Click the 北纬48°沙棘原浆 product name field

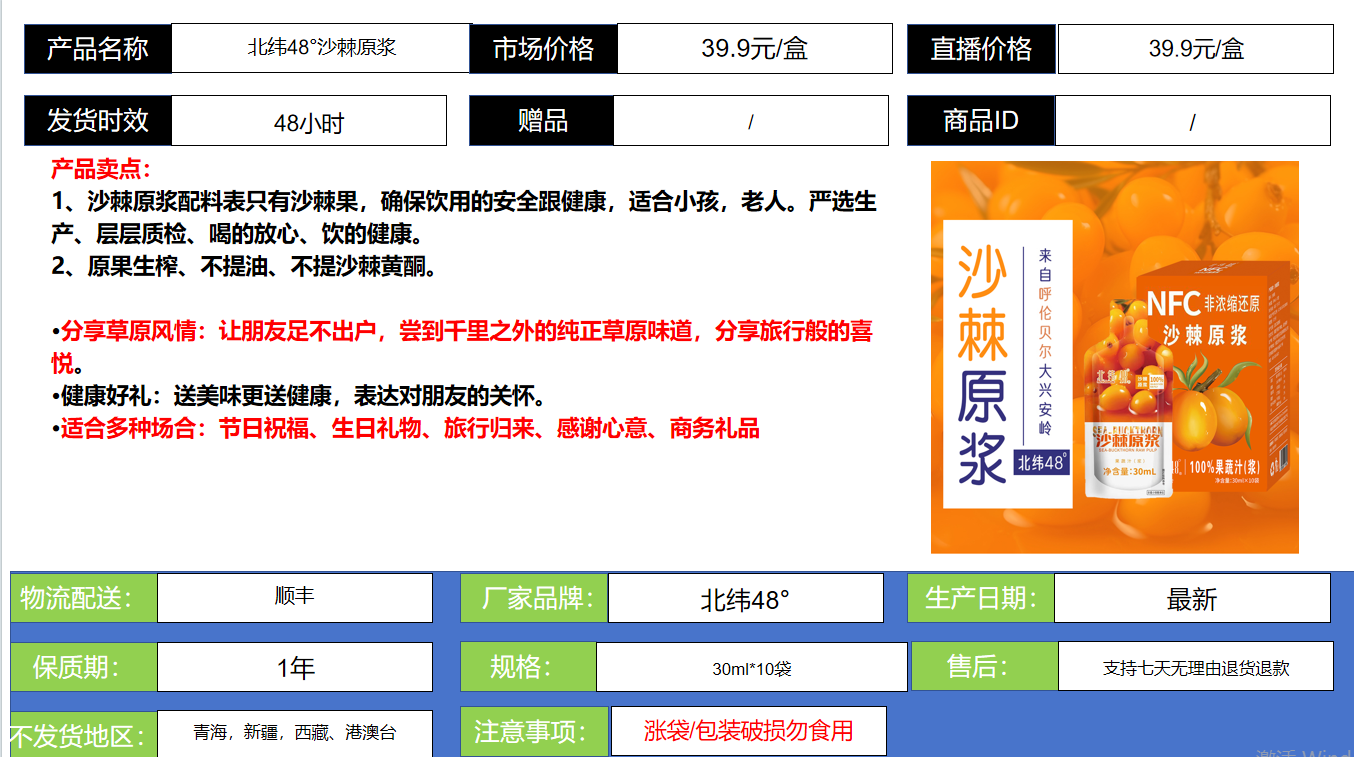321,48
